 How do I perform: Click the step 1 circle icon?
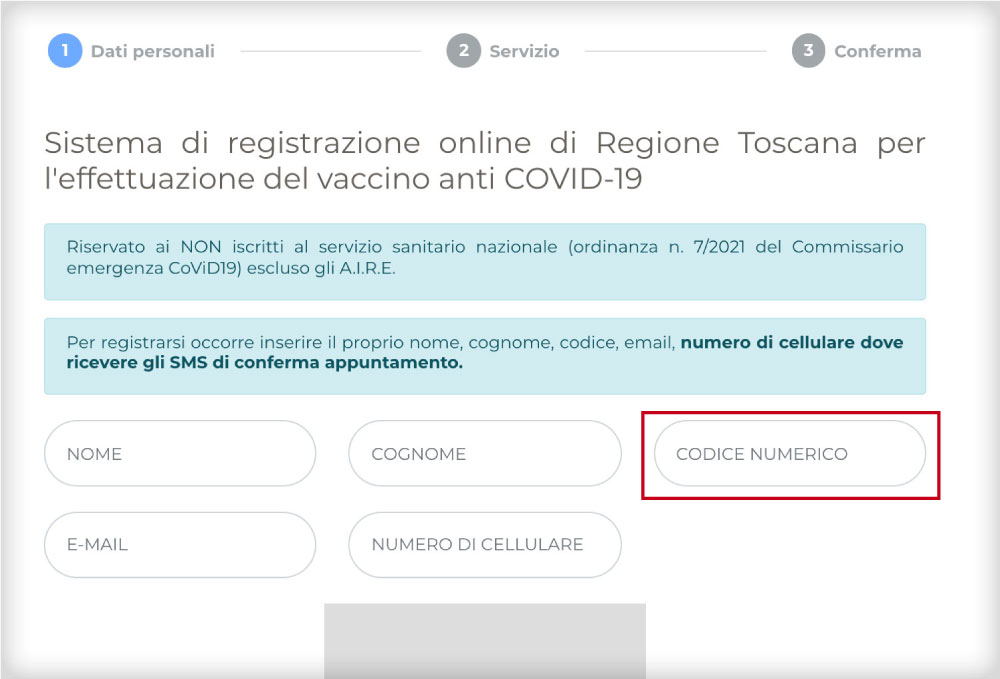click(65, 50)
